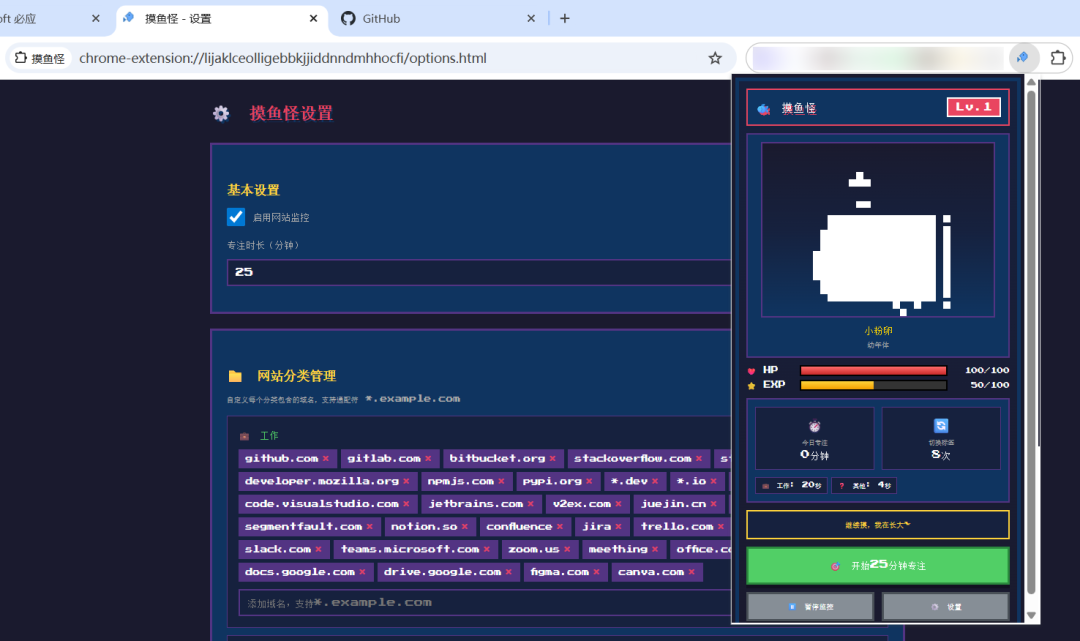Close the GitHub tab
This screenshot has width=1080, height=641.
coord(531,19)
